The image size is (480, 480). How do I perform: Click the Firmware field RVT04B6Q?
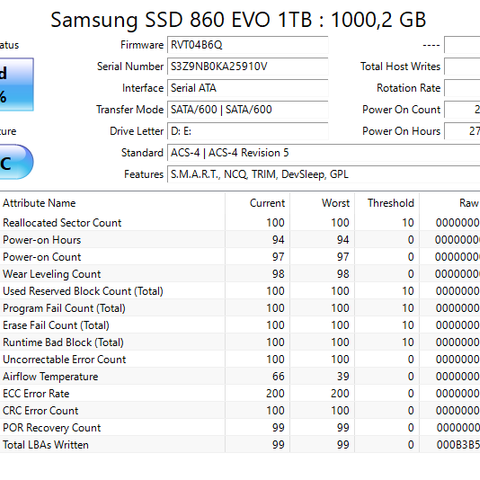(247, 45)
